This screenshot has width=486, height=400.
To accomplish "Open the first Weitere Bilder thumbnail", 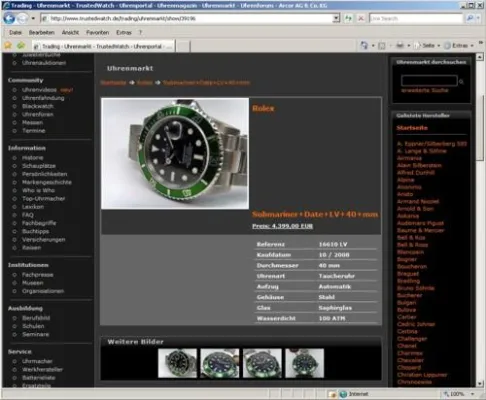I will click(177, 363).
